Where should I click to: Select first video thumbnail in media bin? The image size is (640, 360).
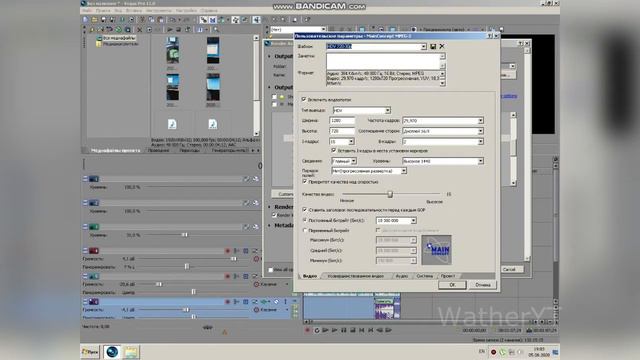point(173,50)
